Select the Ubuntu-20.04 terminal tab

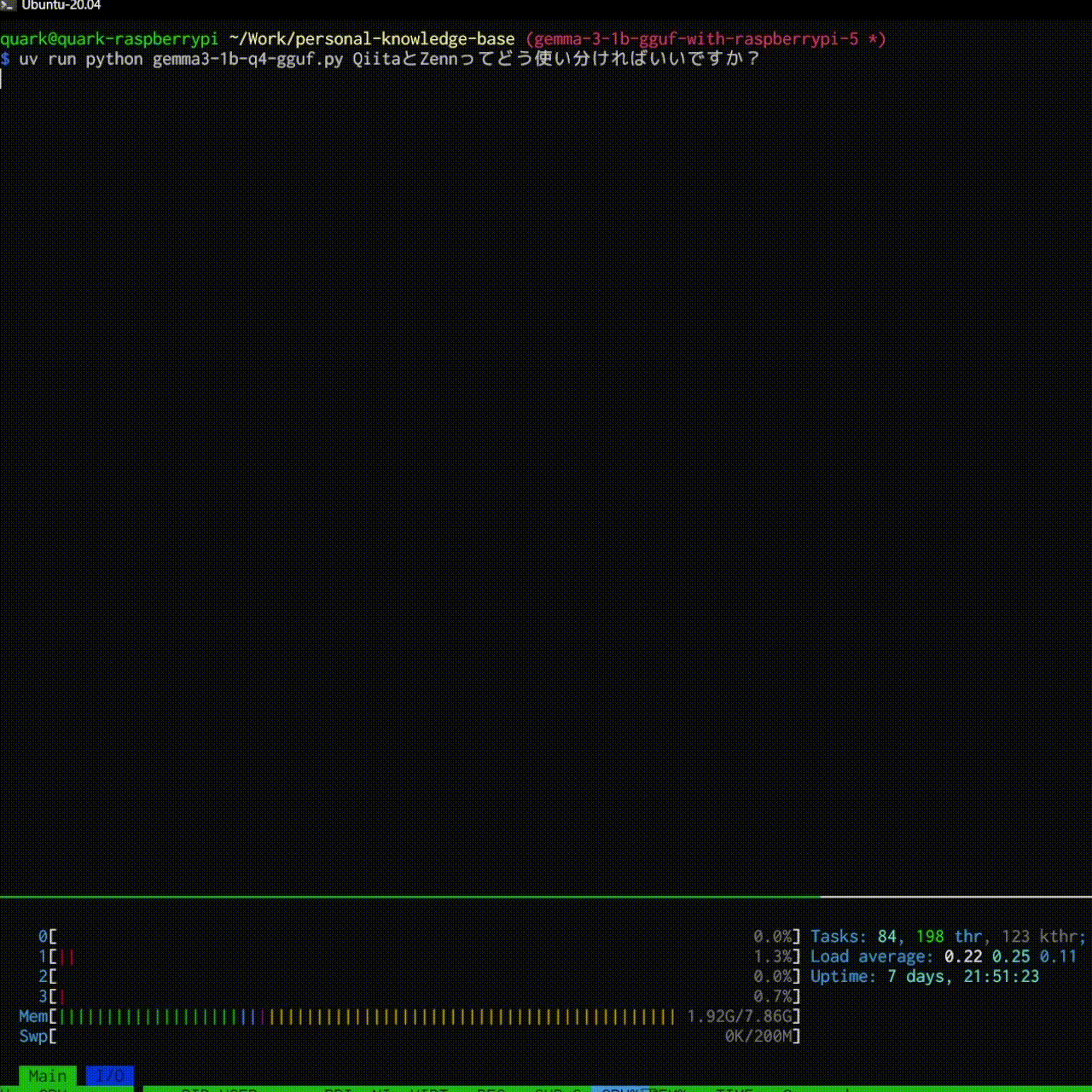(x=60, y=6)
